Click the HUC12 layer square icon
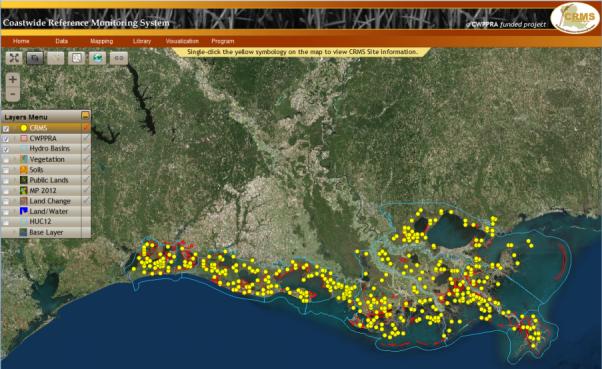The width and height of the screenshot is (602, 369). [x=24, y=222]
